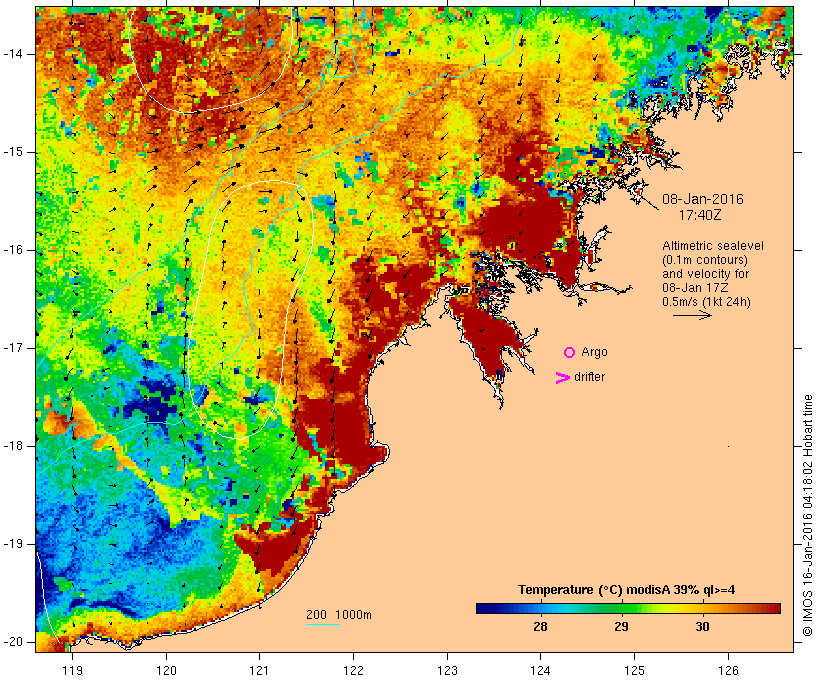This screenshot has width=820, height=680.
Task: Click the 'Argo' legend label
Action: pos(595,352)
